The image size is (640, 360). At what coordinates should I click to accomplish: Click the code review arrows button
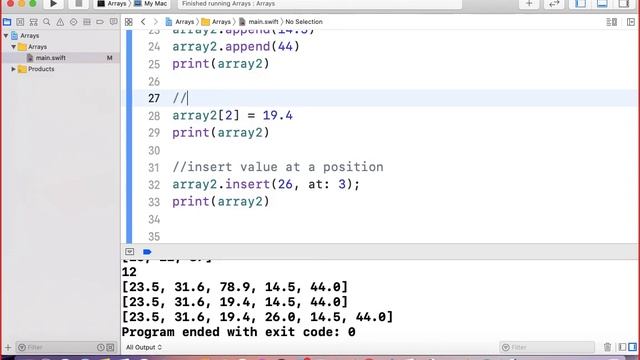554,4
